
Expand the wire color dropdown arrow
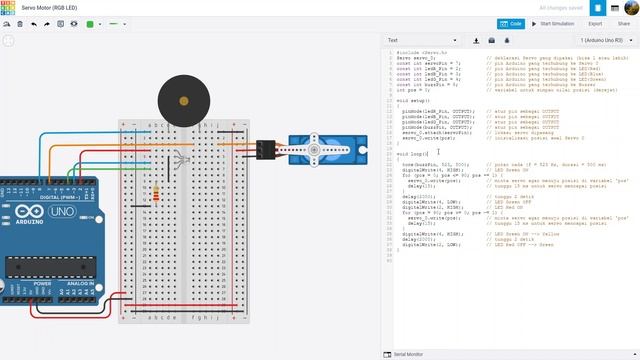click(x=100, y=24)
